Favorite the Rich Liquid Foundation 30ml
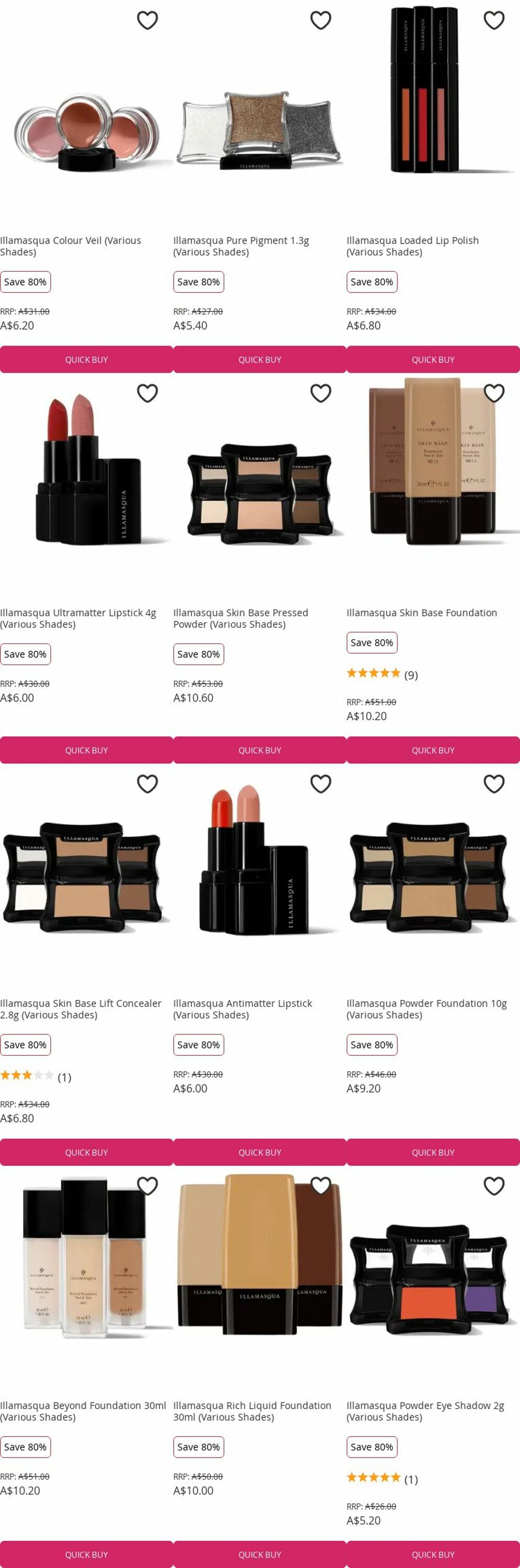The height and width of the screenshot is (1568, 520). [320, 1186]
